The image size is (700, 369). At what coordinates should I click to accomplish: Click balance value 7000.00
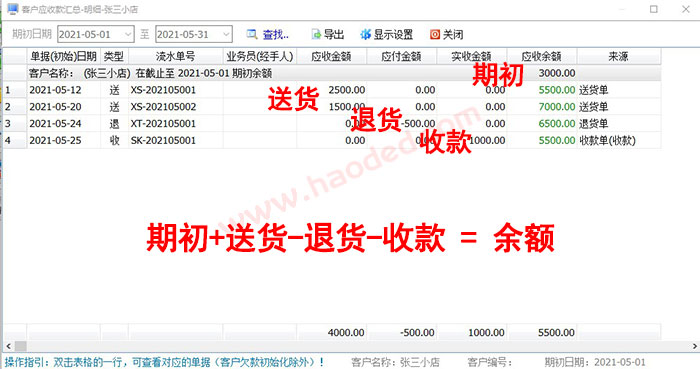pos(557,107)
